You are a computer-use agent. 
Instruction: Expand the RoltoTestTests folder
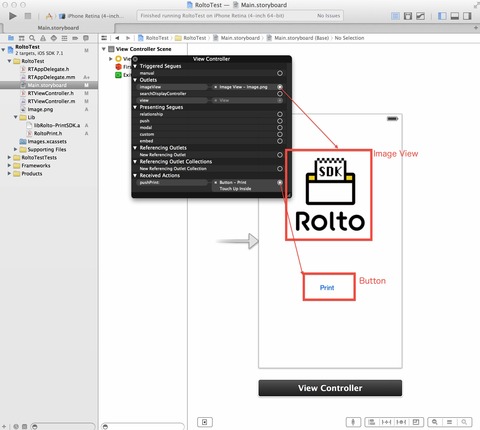point(9,157)
